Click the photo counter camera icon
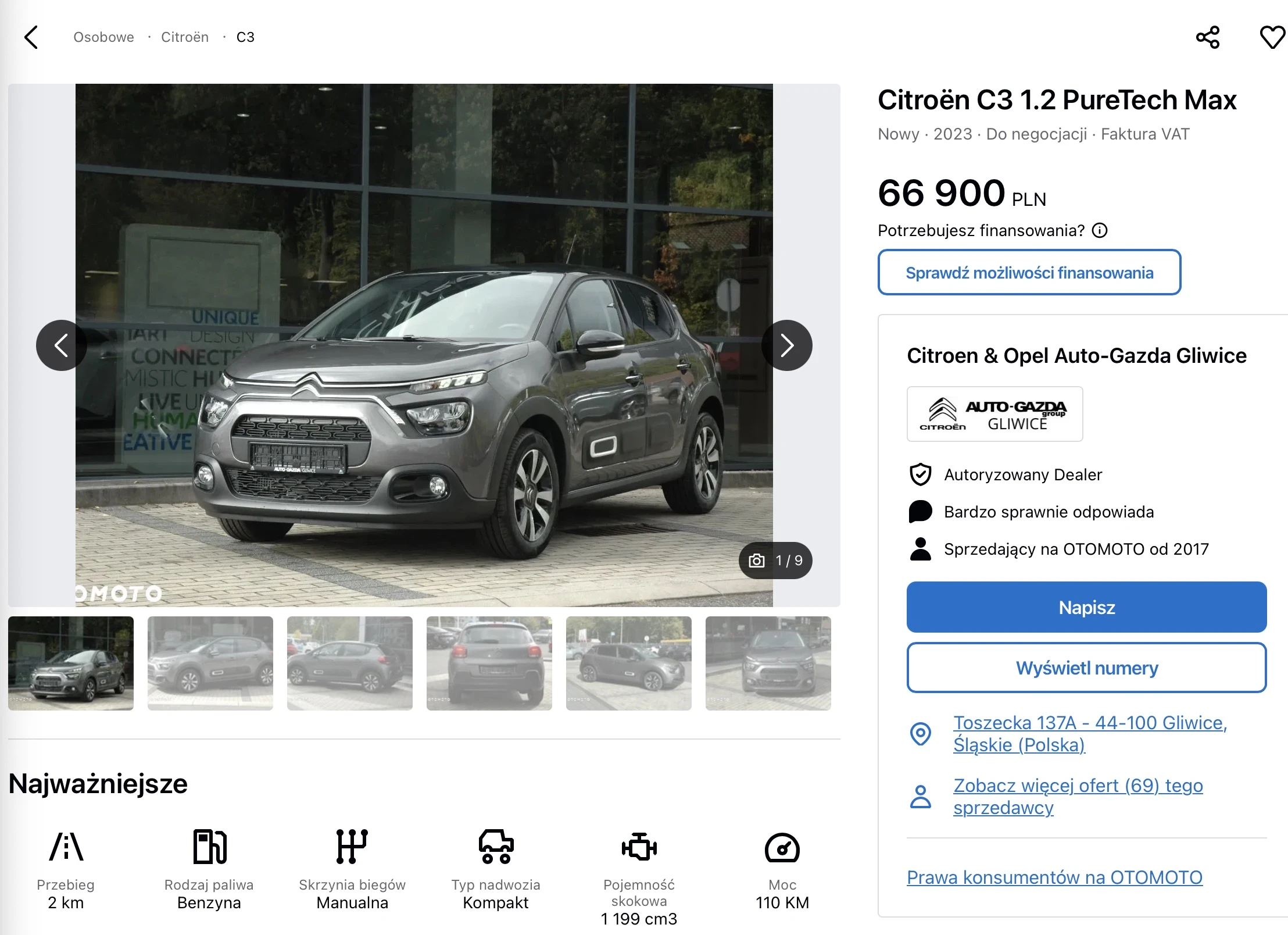Image resolution: width=1288 pixels, height=935 pixels. click(757, 561)
